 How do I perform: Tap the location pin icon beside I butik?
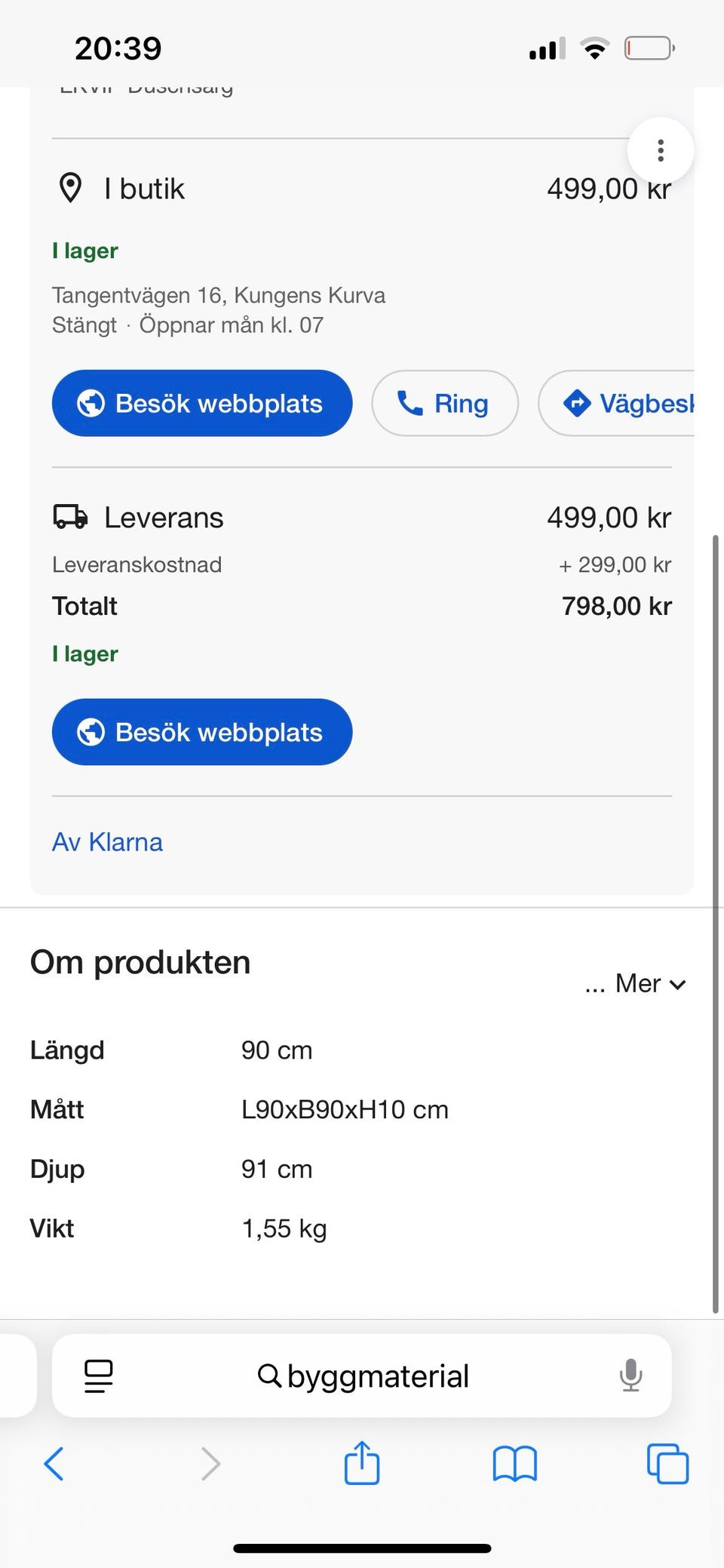pyautogui.click(x=71, y=189)
